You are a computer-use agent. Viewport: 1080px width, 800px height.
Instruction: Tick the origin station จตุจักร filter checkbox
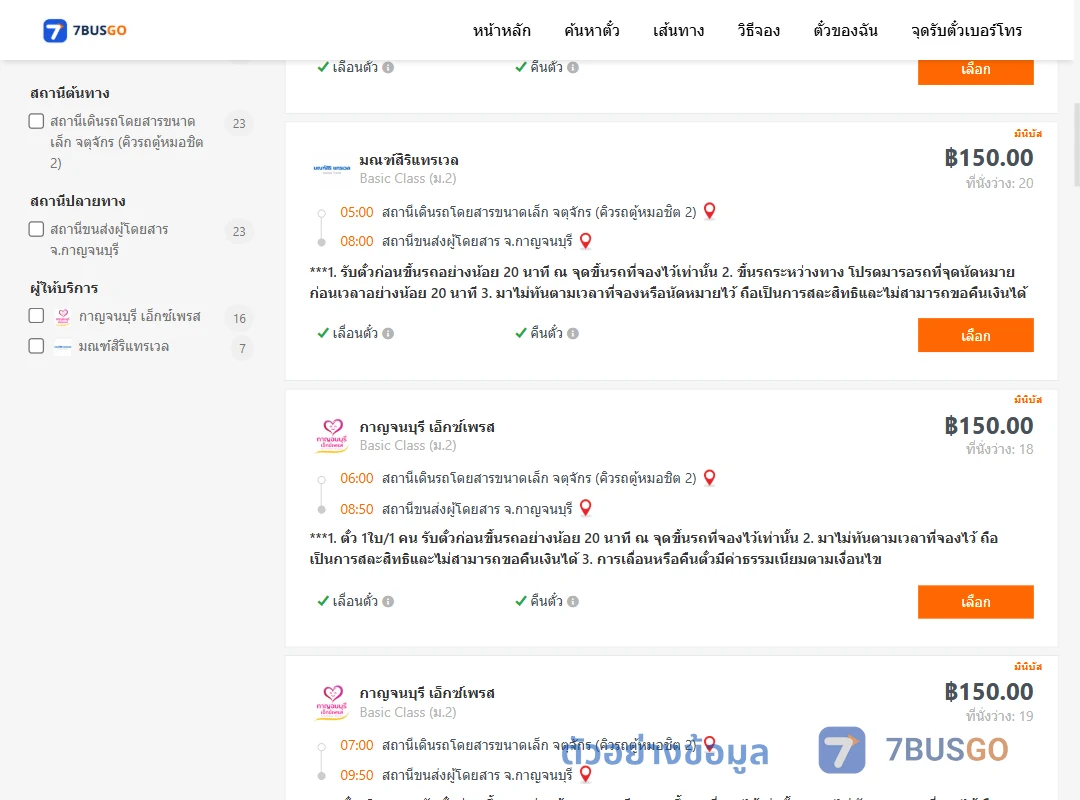(x=37, y=121)
